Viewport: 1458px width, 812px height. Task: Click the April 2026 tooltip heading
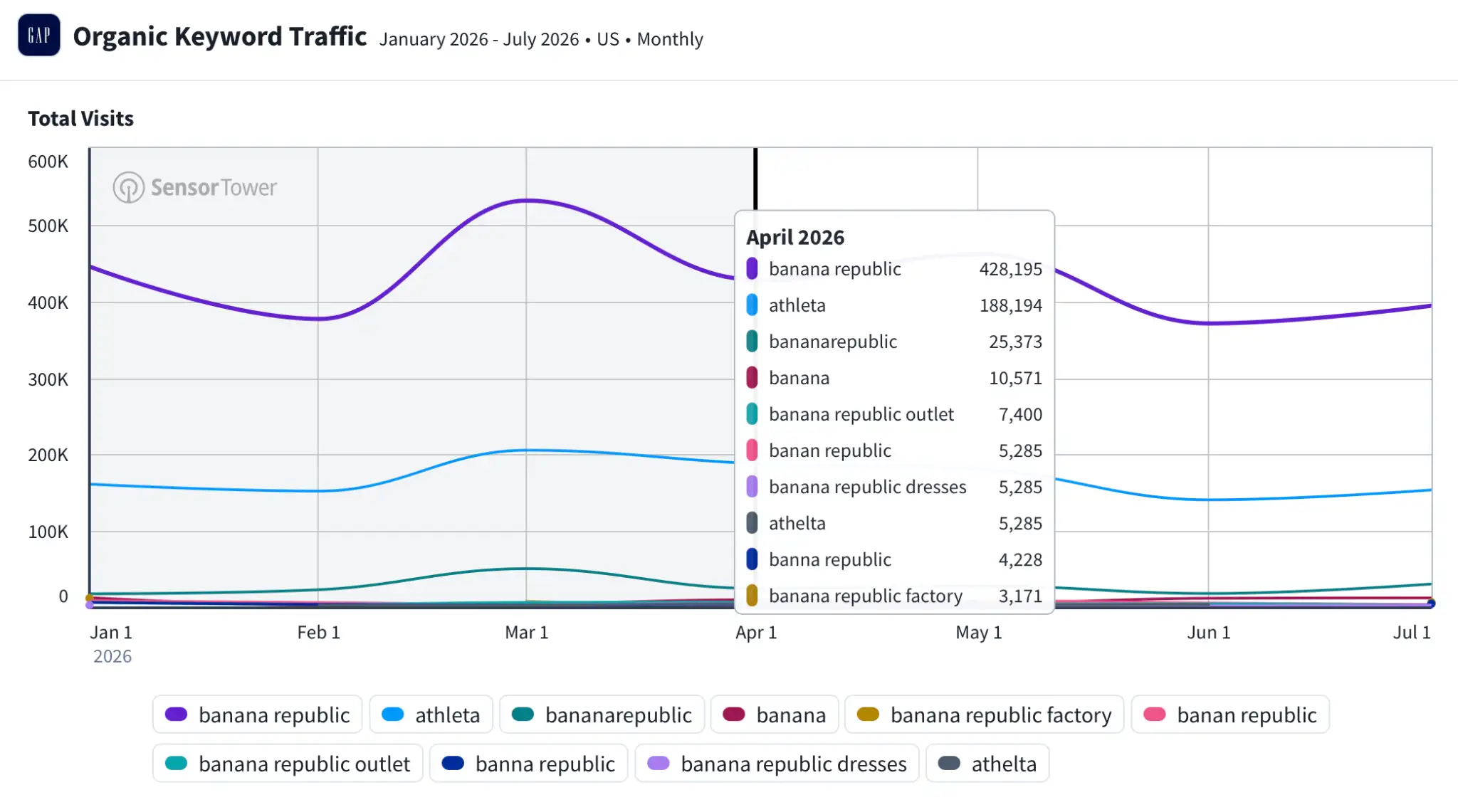795,237
